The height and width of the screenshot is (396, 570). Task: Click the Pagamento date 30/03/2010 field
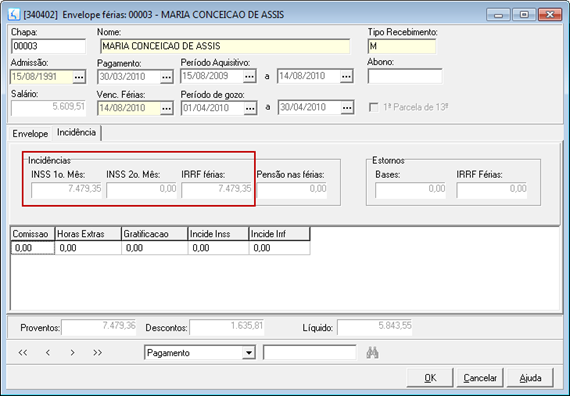click(129, 77)
